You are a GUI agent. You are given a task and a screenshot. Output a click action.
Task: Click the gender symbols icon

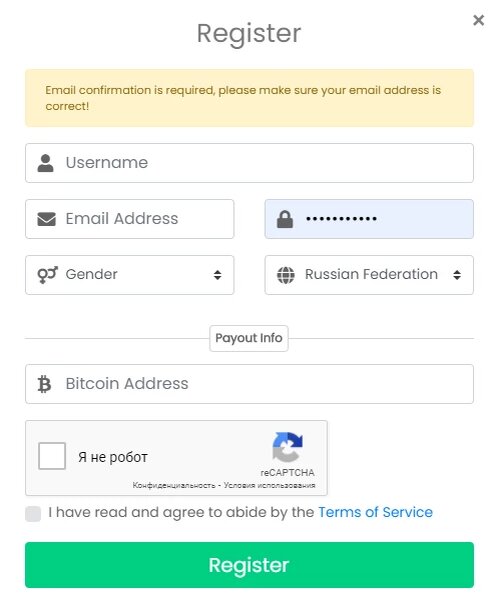pyautogui.click(x=47, y=275)
